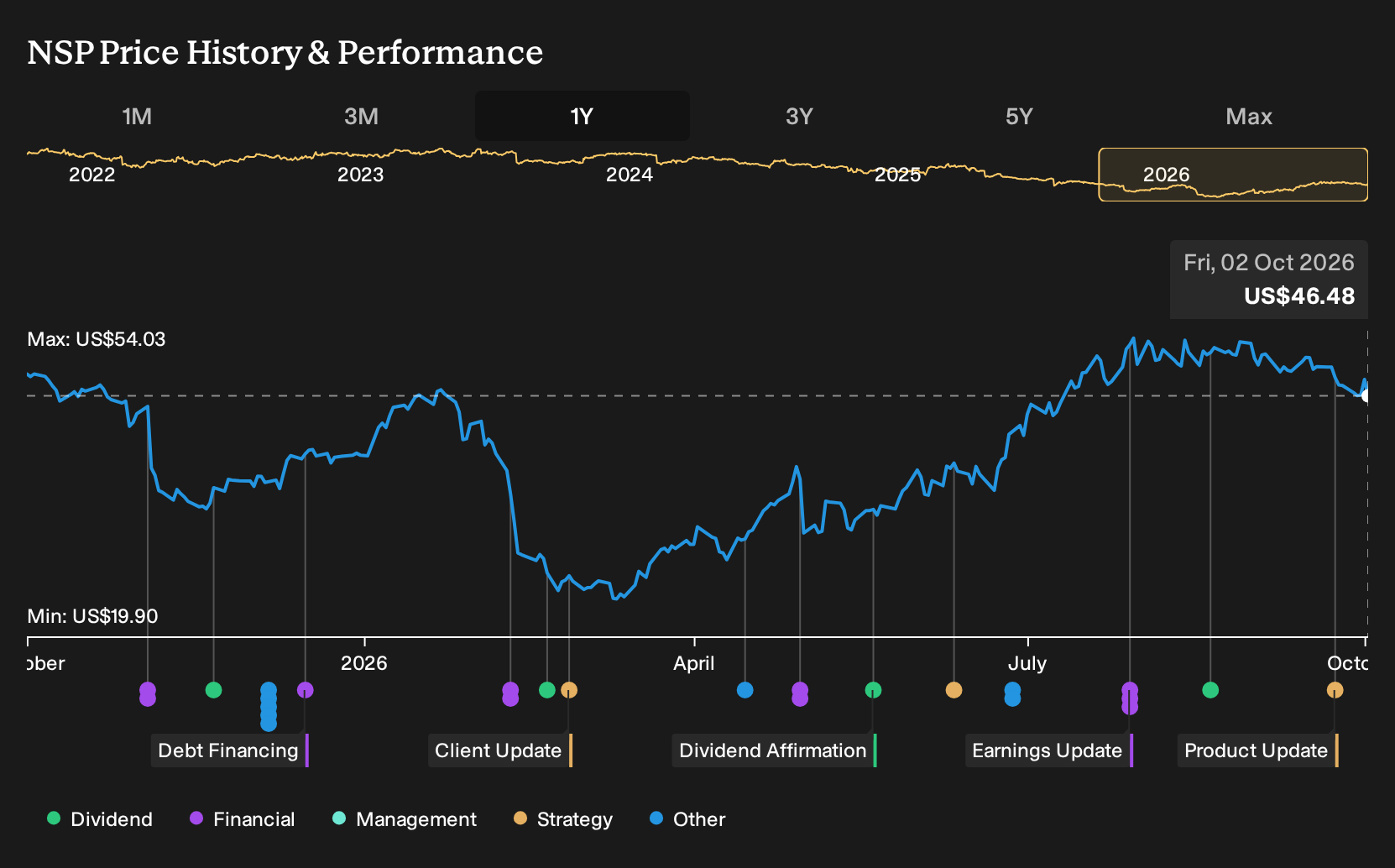The width and height of the screenshot is (1395, 868).
Task: Click the white endpoint dot on the price line
Action: pyautogui.click(x=1366, y=395)
